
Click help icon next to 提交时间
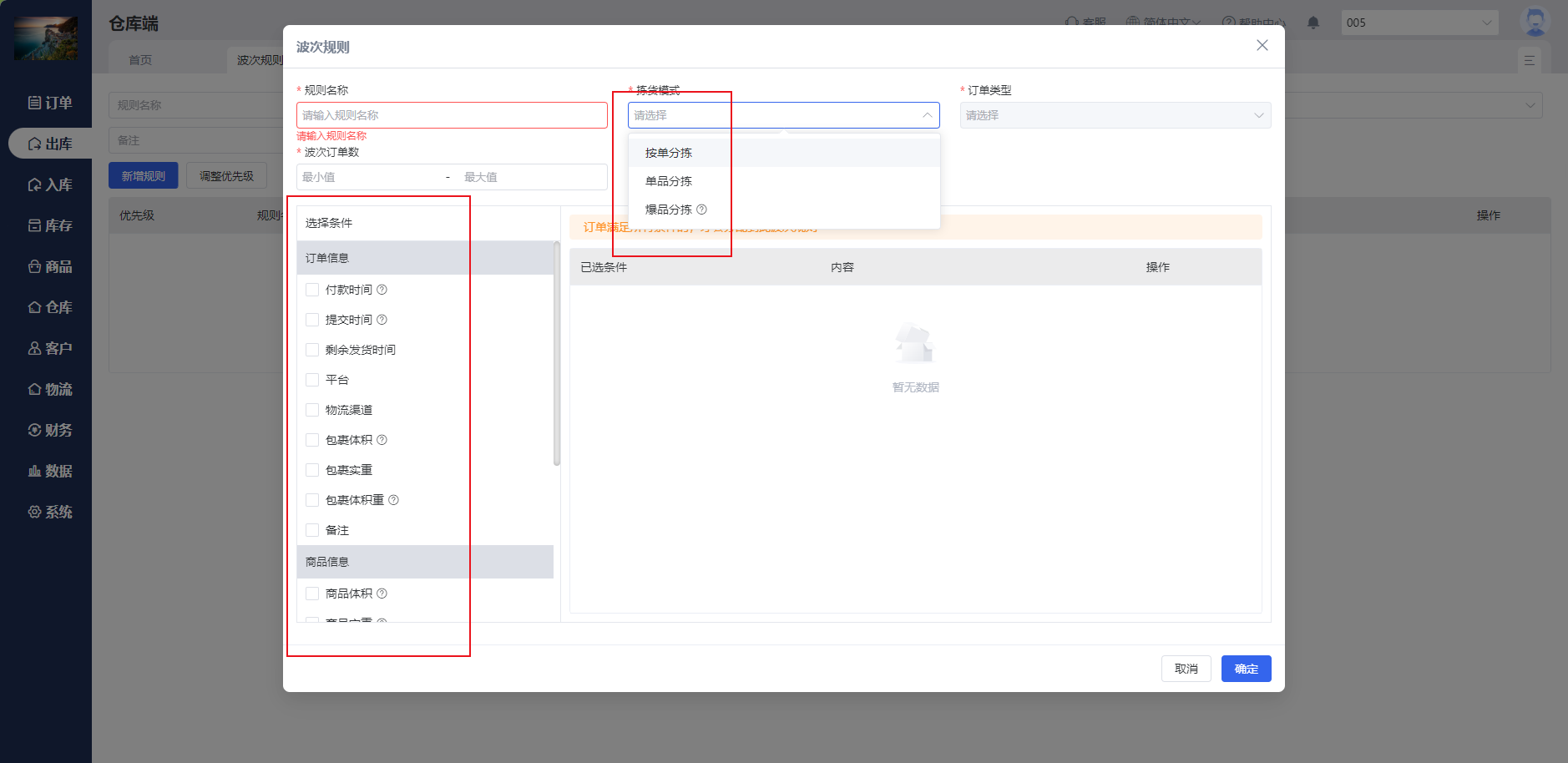pyautogui.click(x=382, y=320)
